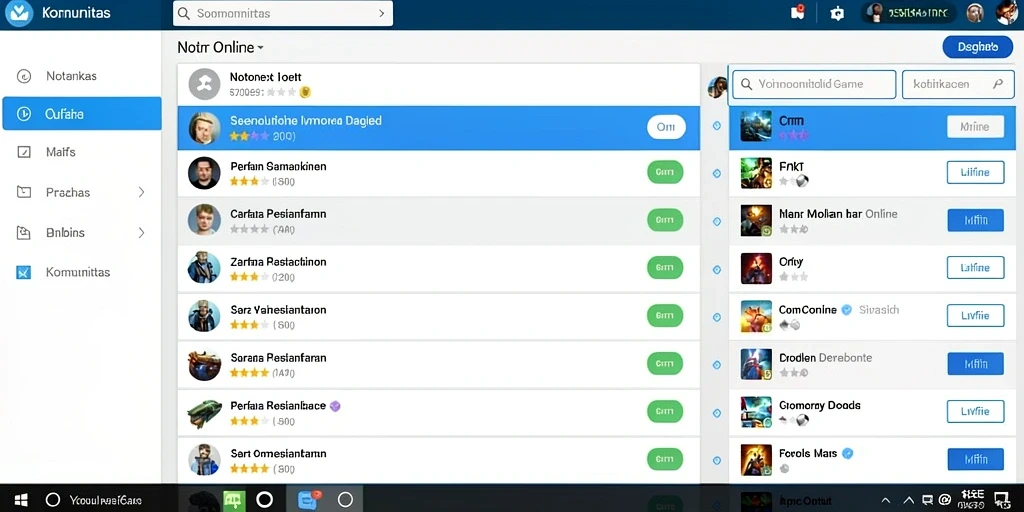This screenshot has height=512, width=1024.
Task: Click the Komunitas app logo
Action: [19, 13]
